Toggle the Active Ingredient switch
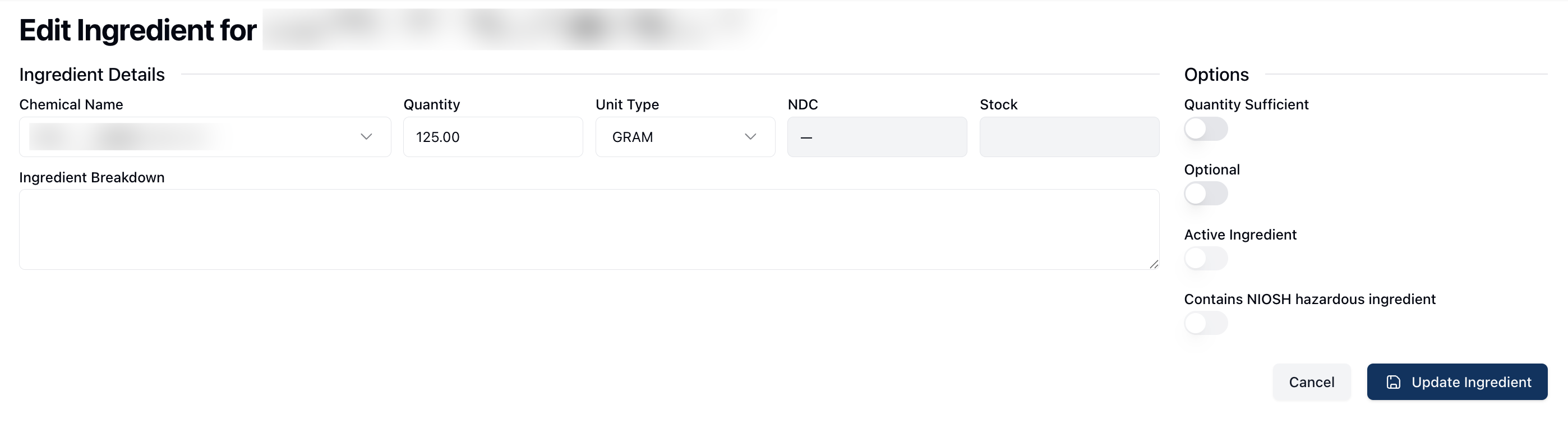1568x423 pixels. click(1205, 259)
